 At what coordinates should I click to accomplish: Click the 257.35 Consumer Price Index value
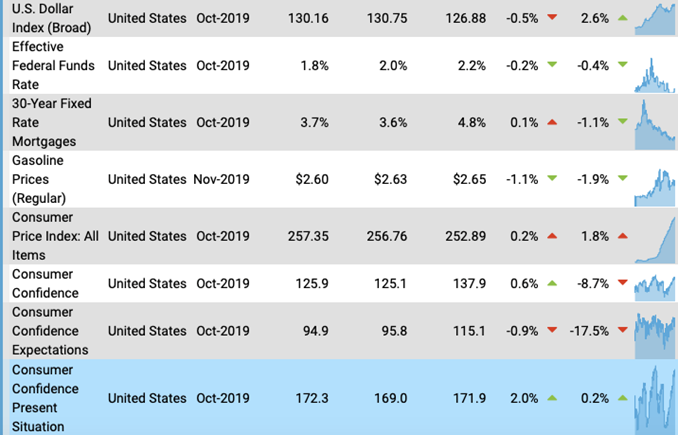coord(308,236)
